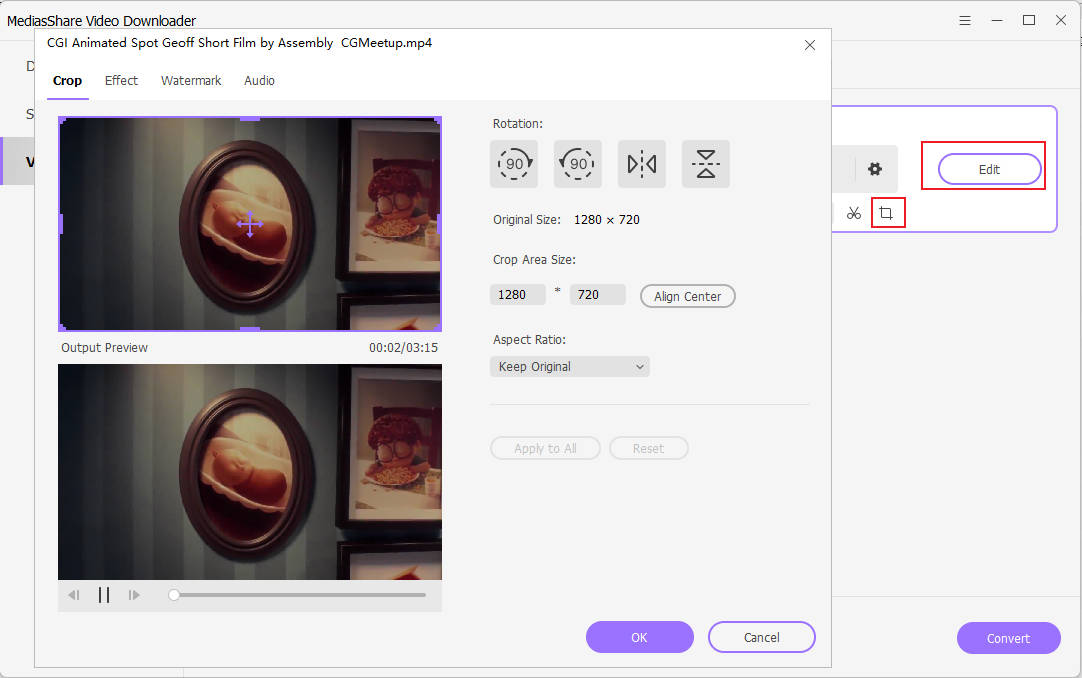The height and width of the screenshot is (678, 1082).
Task: Flip video vertically
Action: [705, 164]
